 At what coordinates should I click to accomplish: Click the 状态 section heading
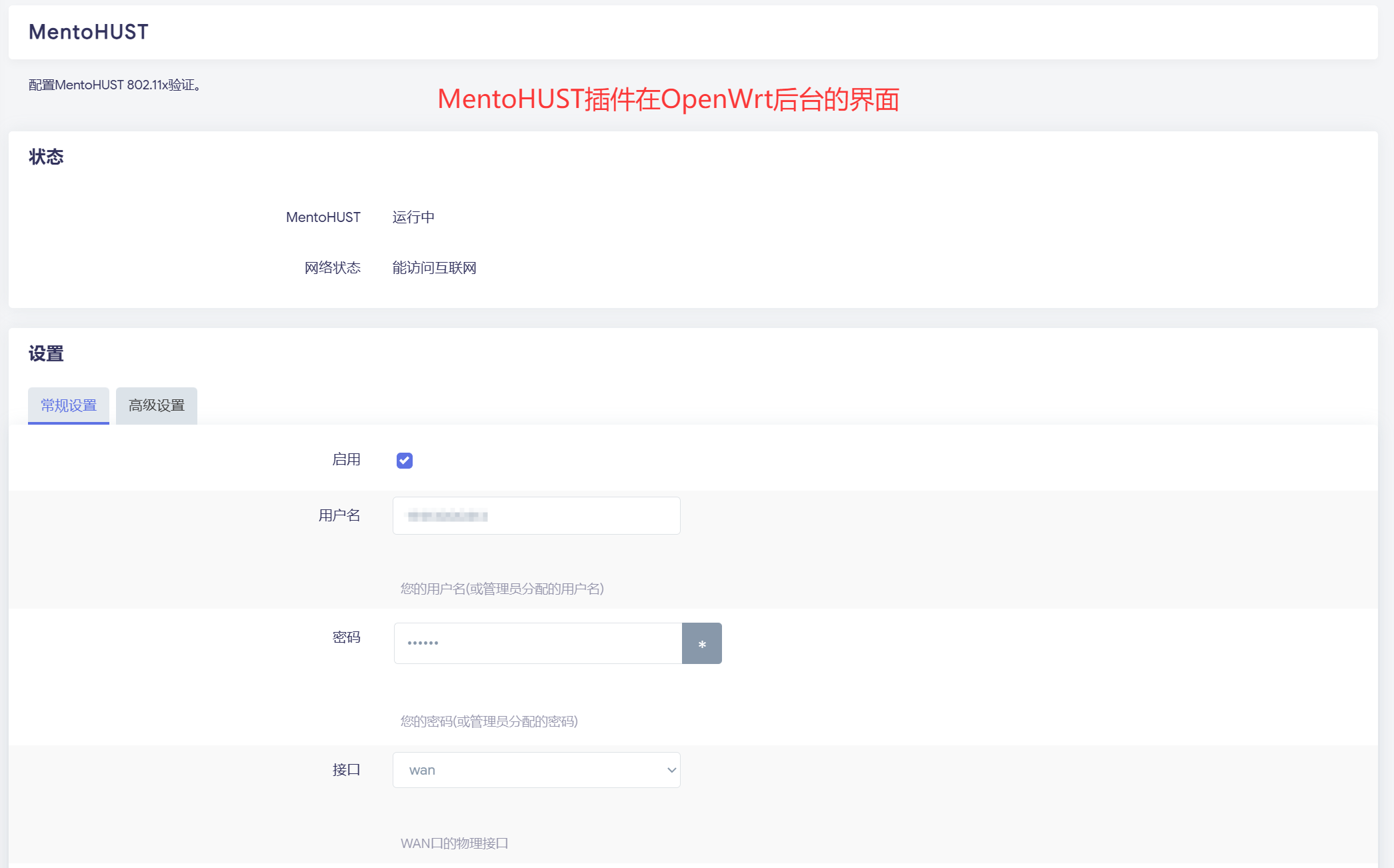(46, 157)
